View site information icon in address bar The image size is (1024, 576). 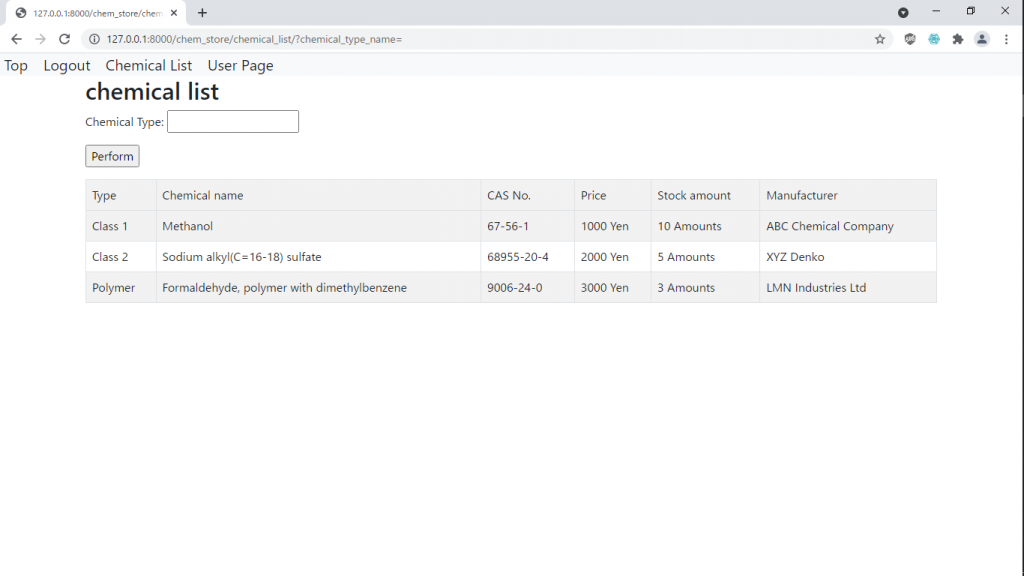(x=95, y=39)
